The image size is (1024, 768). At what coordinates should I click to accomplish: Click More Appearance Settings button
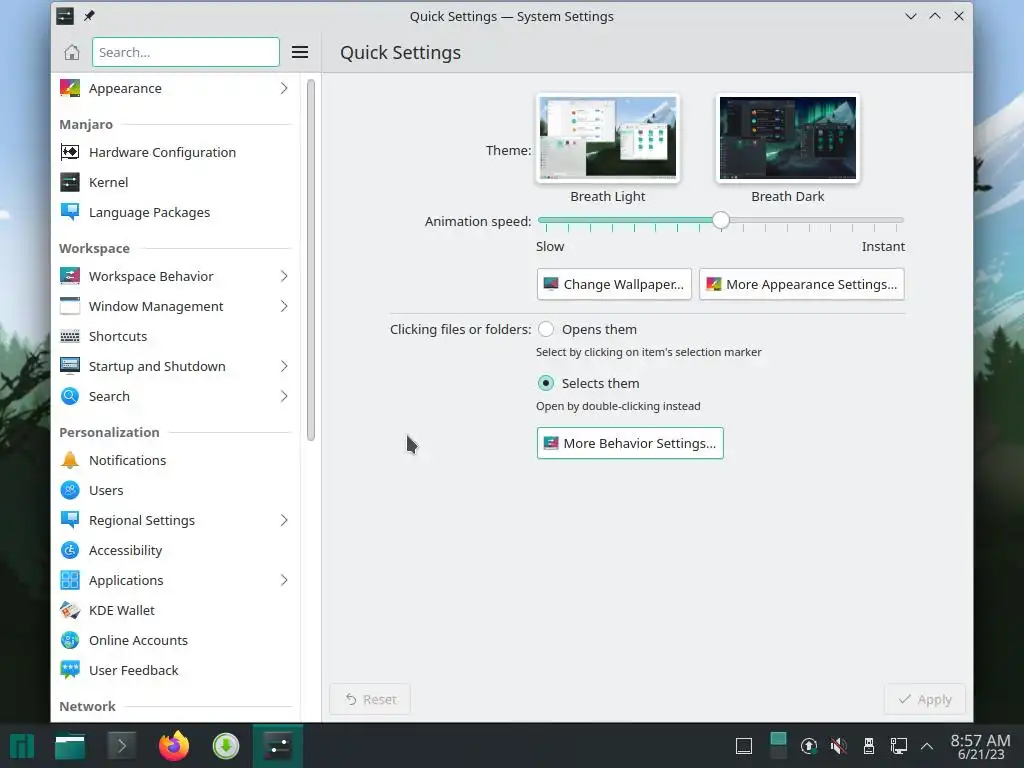[801, 284]
